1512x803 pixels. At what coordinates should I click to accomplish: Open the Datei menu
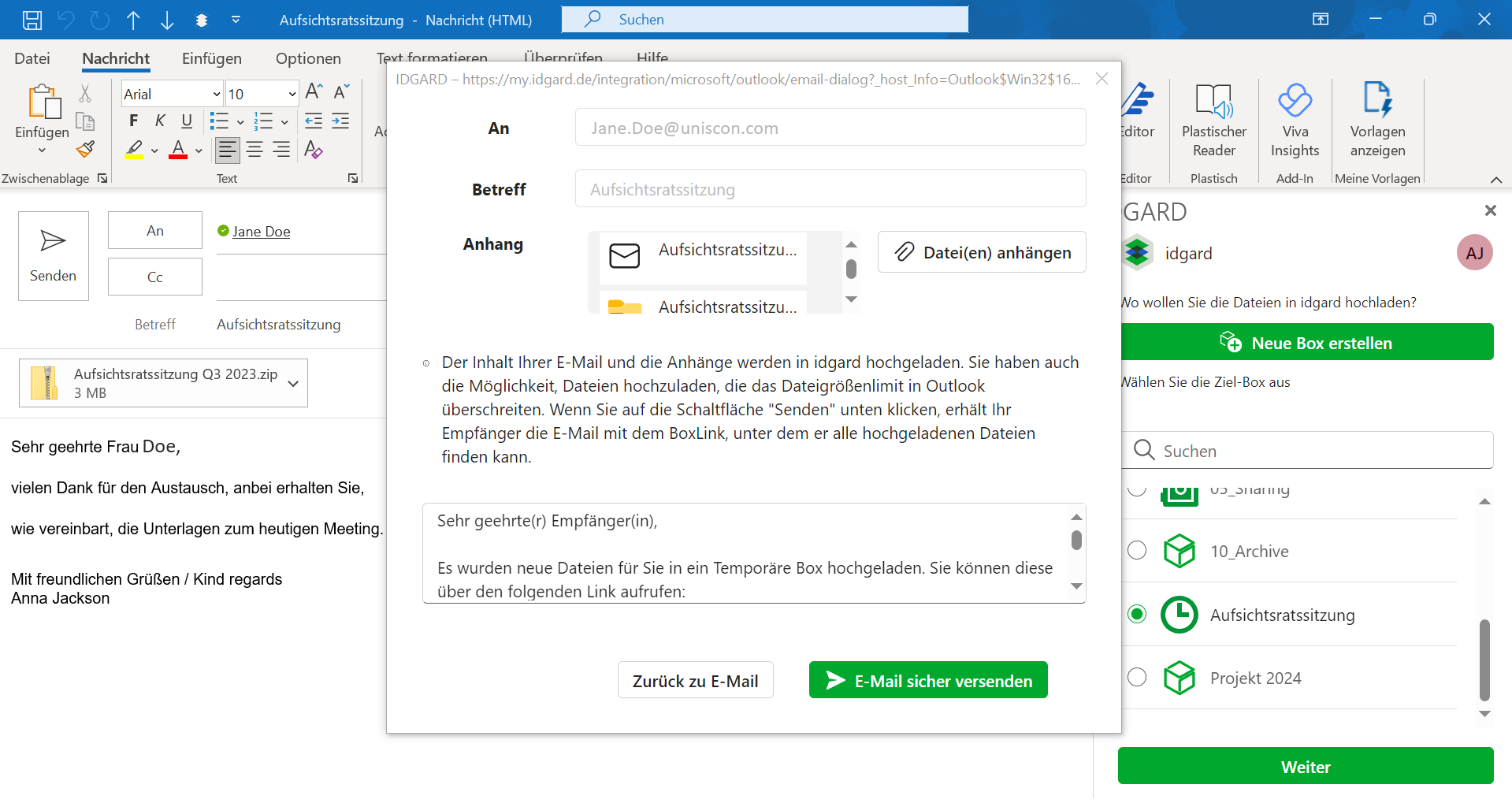32,58
